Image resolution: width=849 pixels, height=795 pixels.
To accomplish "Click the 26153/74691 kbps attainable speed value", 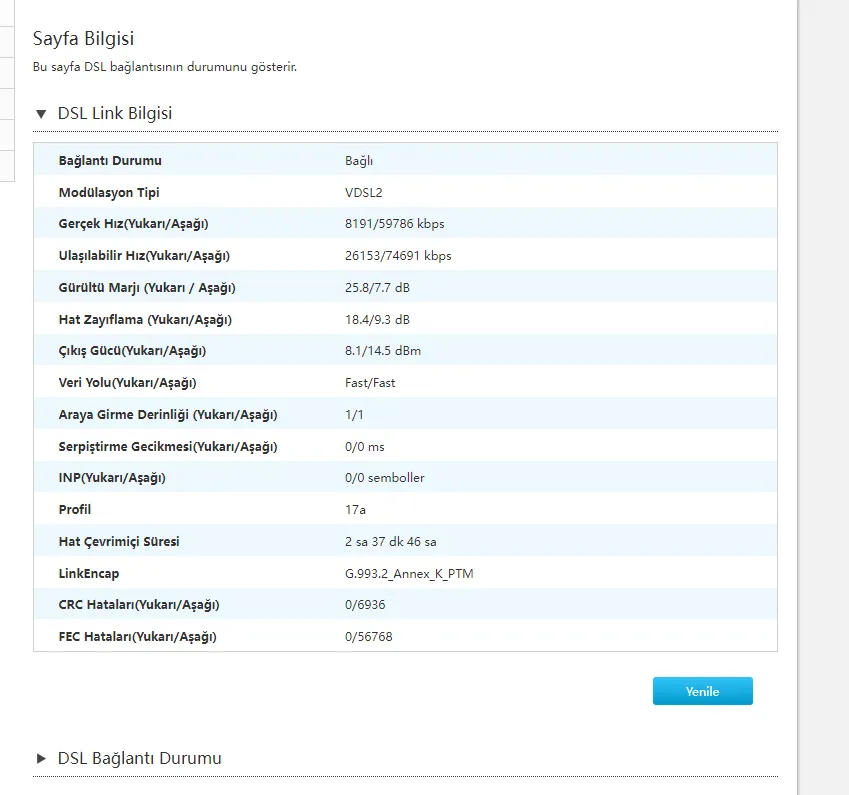I will 398,256.
